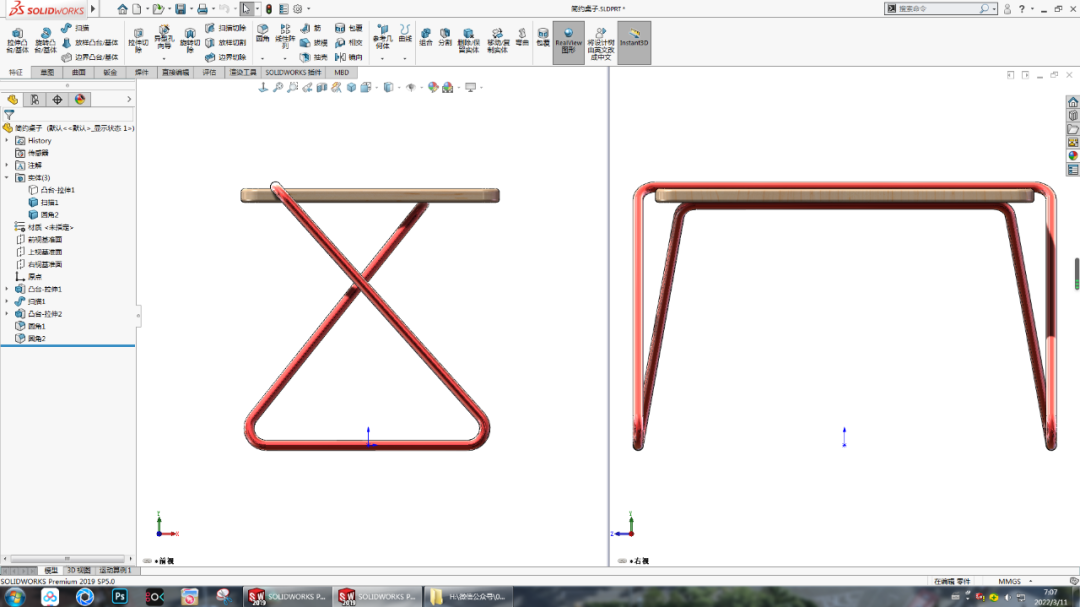The width and height of the screenshot is (1080, 607).
Task: Click the Extruded Cut tool
Action: click(x=138, y=41)
